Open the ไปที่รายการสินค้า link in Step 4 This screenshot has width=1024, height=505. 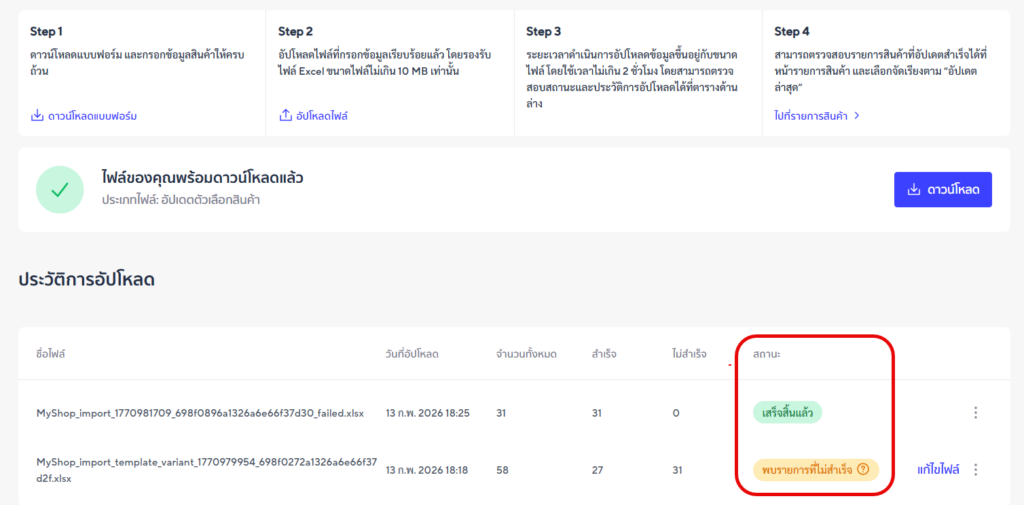(817, 116)
